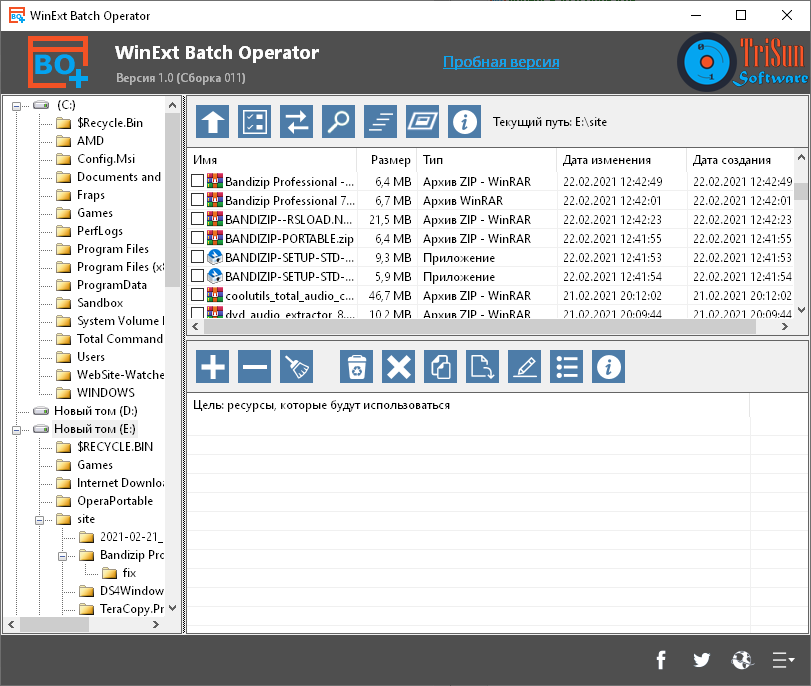Click the invert selection arrows icon
811x686 pixels.
point(296,122)
